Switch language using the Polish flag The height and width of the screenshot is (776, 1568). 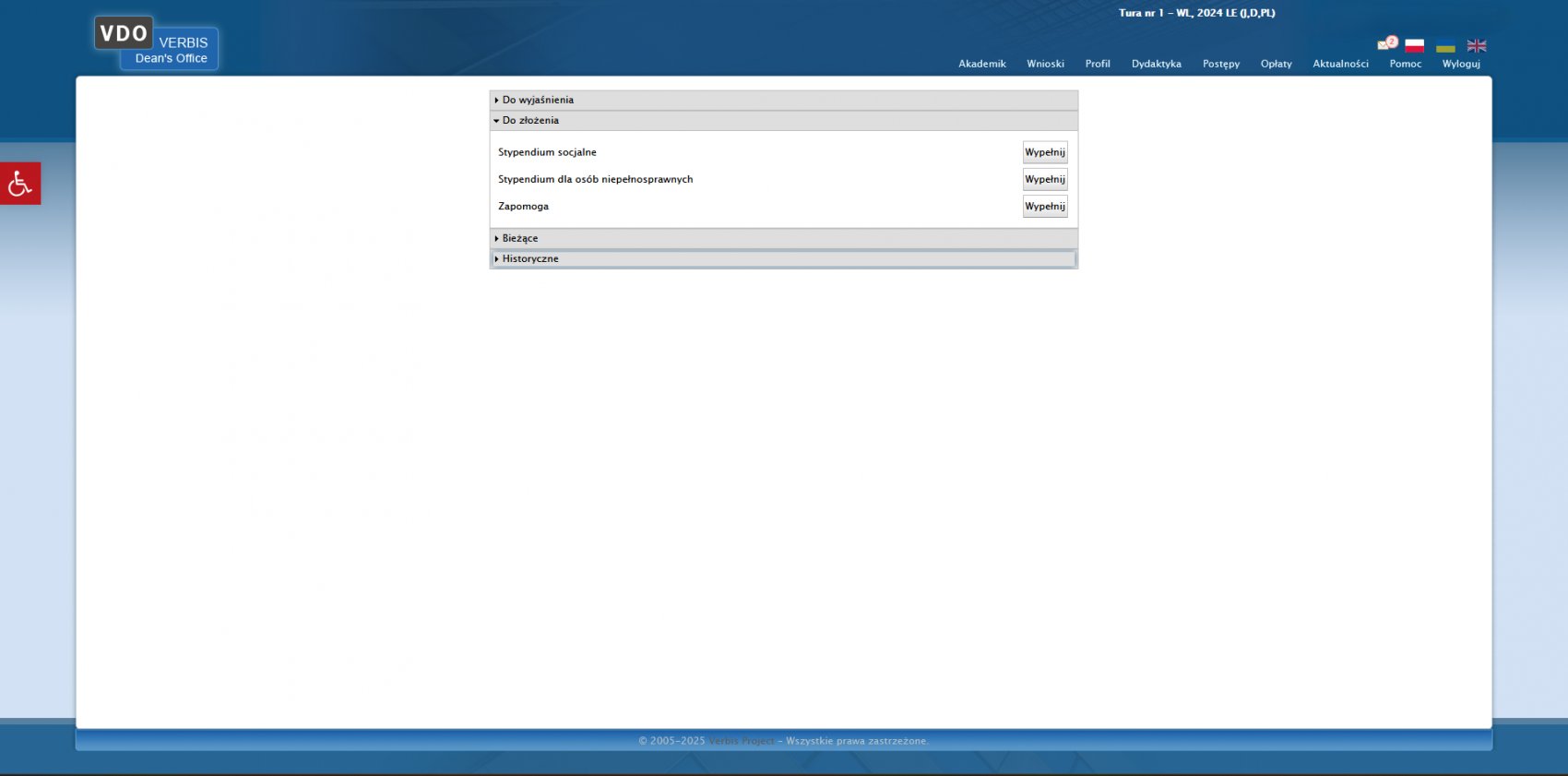pyautogui.click(x=1414, y=46)
